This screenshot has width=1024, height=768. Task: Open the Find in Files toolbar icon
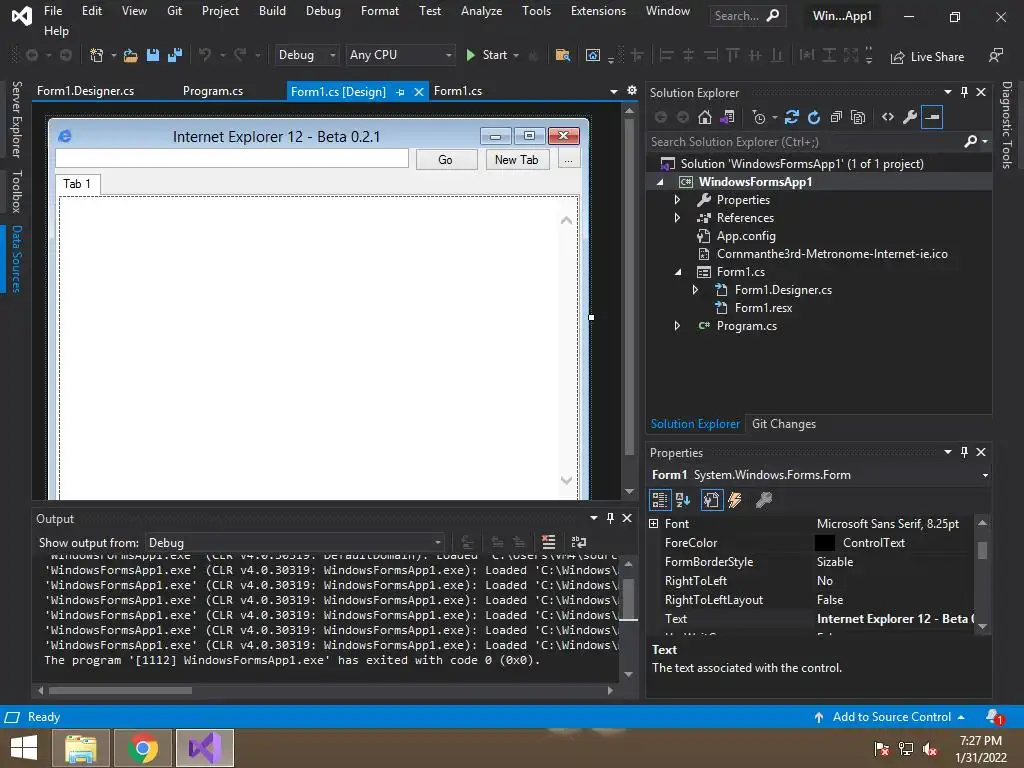point(562,56)
